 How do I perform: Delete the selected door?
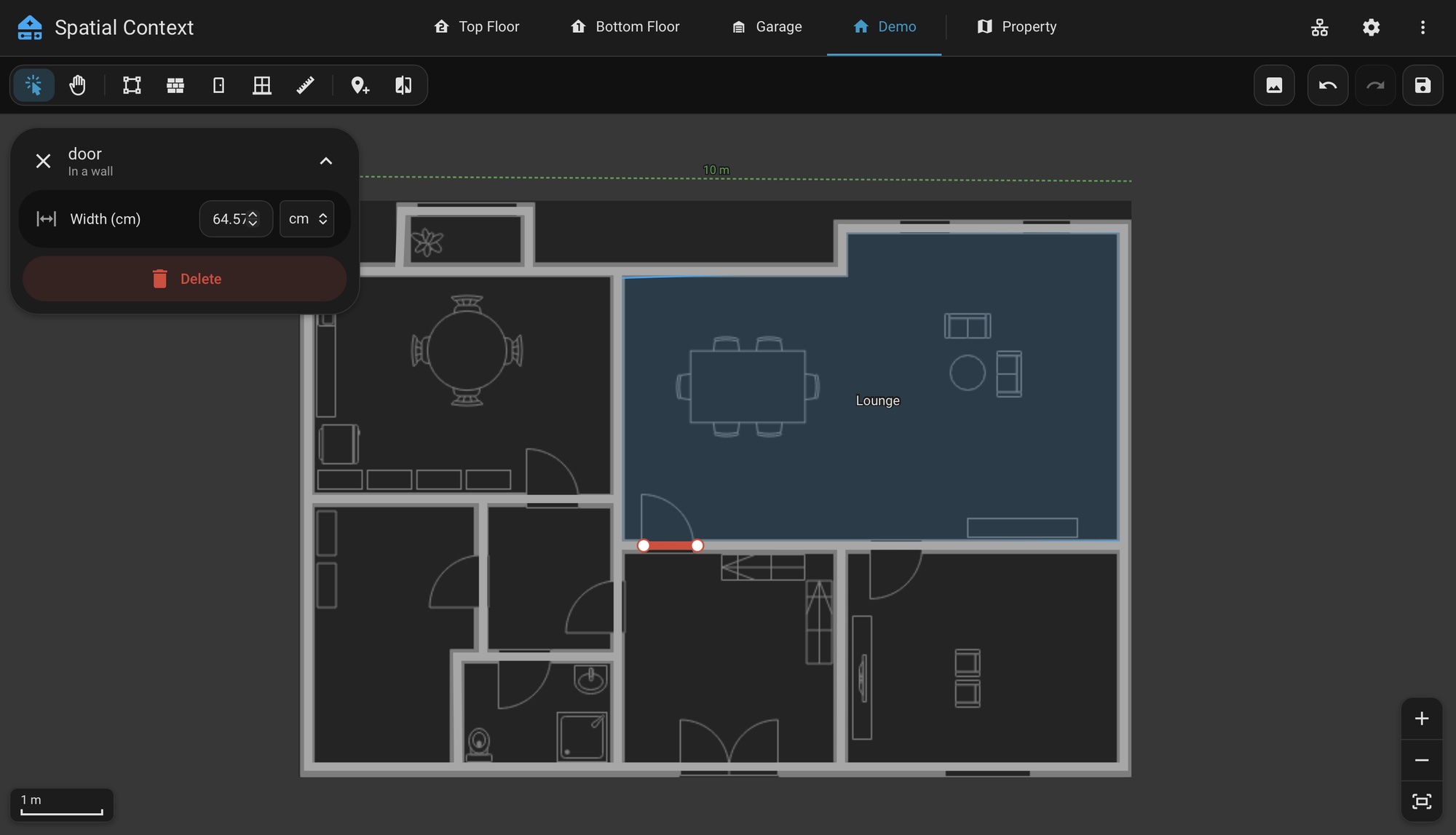pyautogui.click(x=185, y=279)
